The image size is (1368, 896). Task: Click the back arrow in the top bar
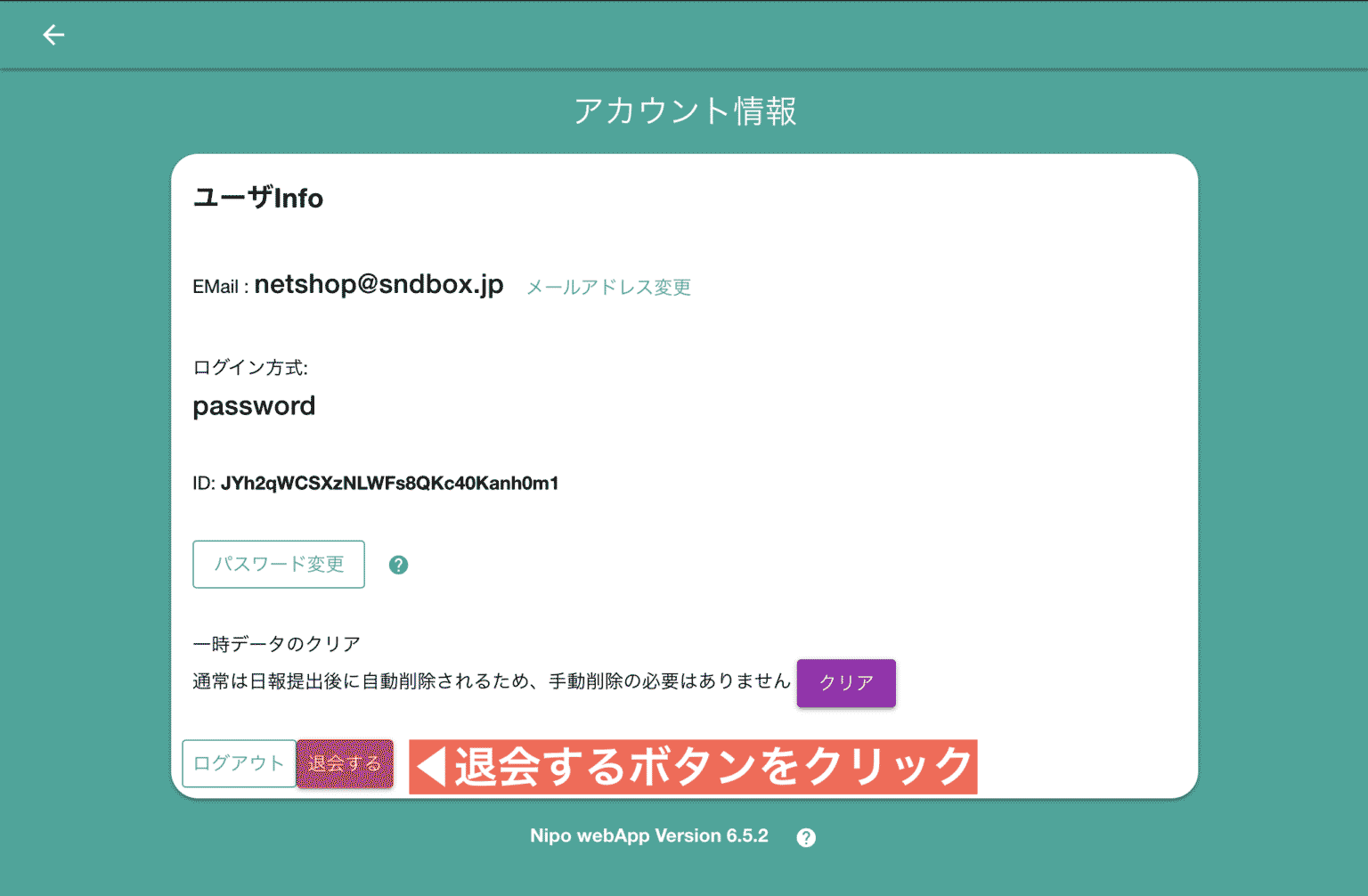(53, 35)
